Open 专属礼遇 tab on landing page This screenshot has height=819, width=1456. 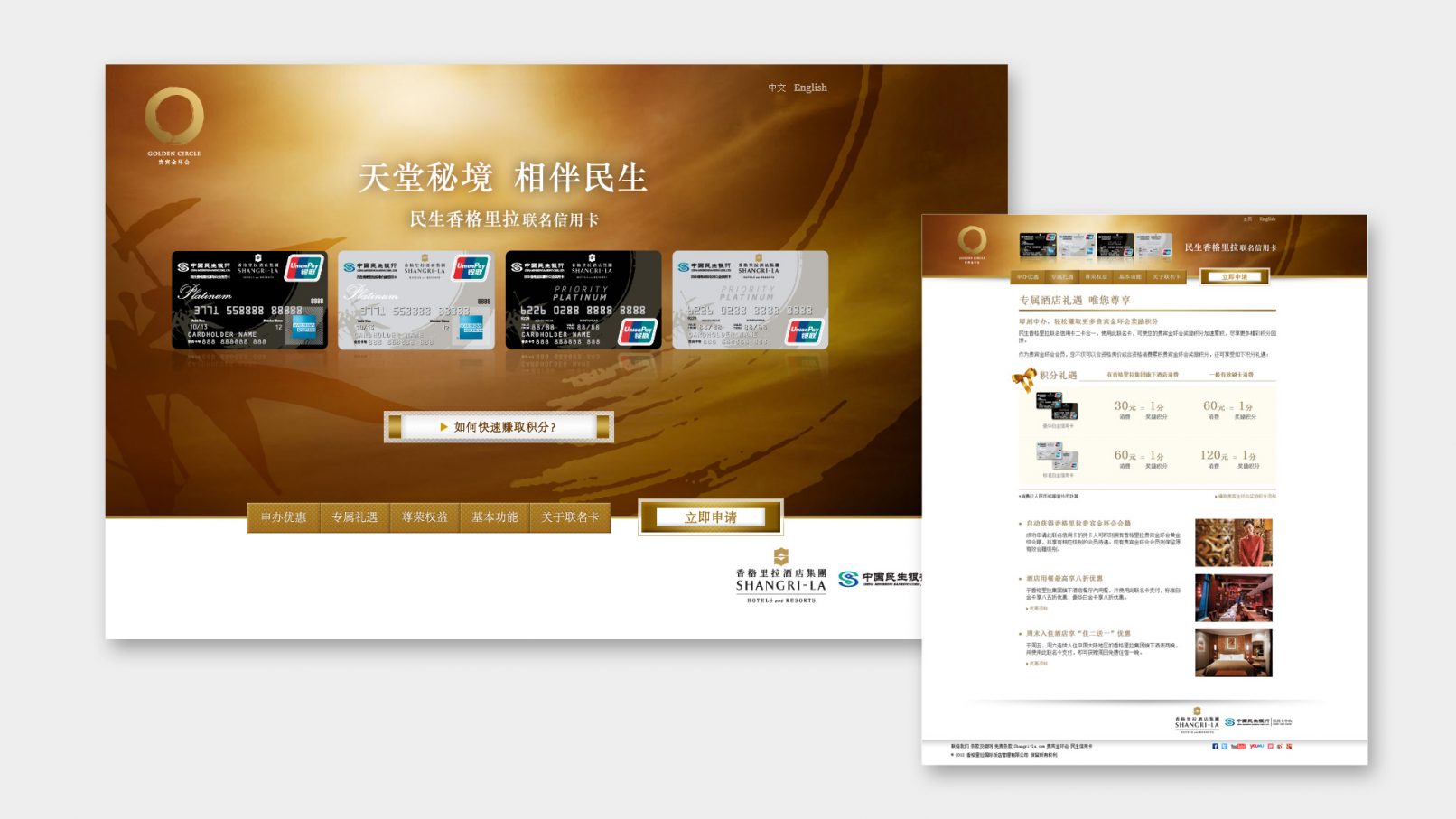354,517
